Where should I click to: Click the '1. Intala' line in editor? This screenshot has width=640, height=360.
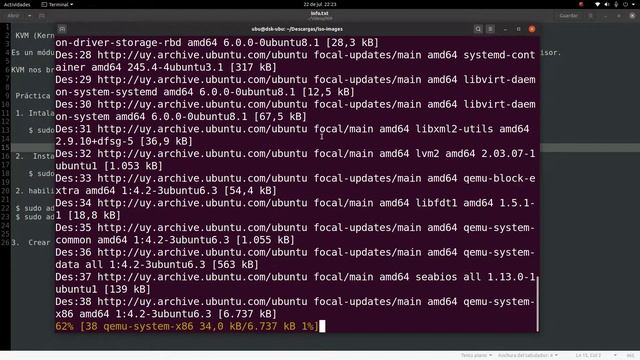point(34,113)
